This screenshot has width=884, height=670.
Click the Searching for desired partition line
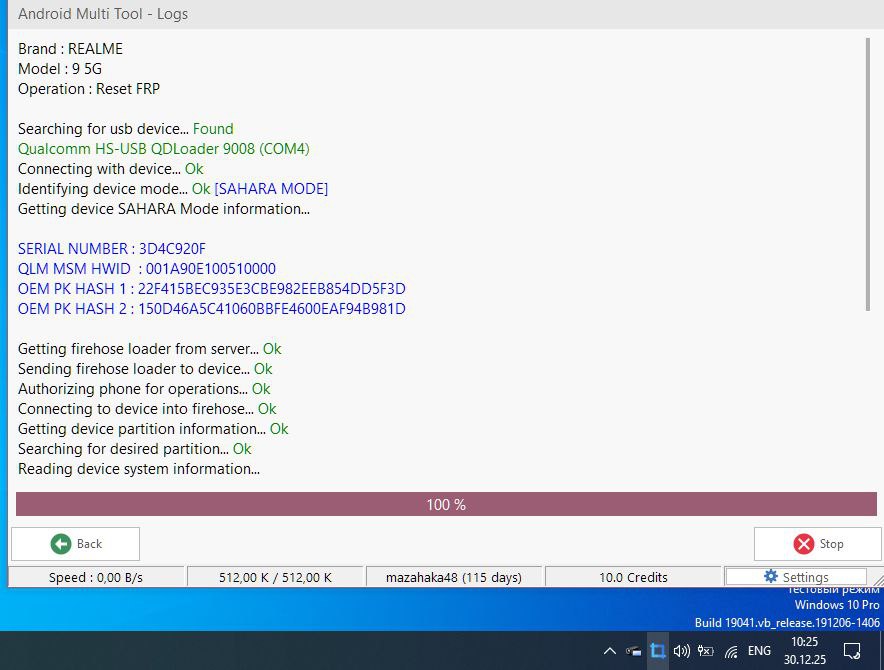[135, 449]
